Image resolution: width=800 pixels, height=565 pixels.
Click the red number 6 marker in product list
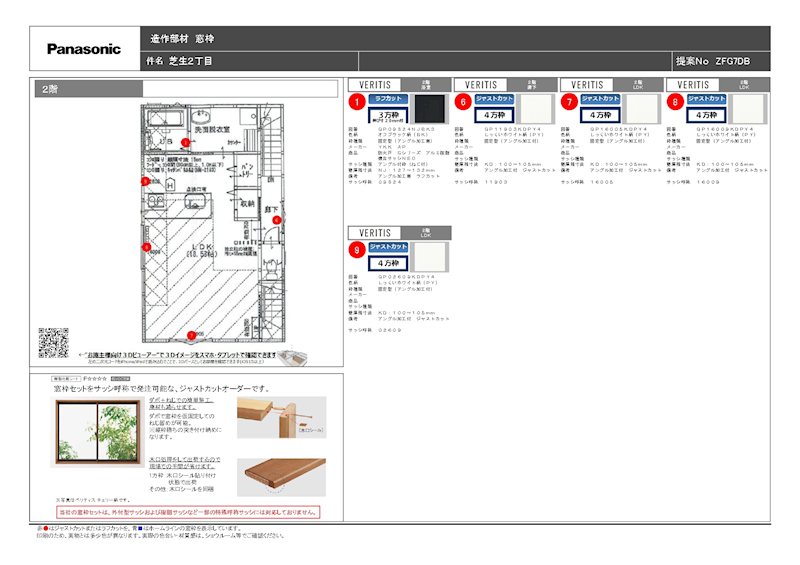point(463,102)
